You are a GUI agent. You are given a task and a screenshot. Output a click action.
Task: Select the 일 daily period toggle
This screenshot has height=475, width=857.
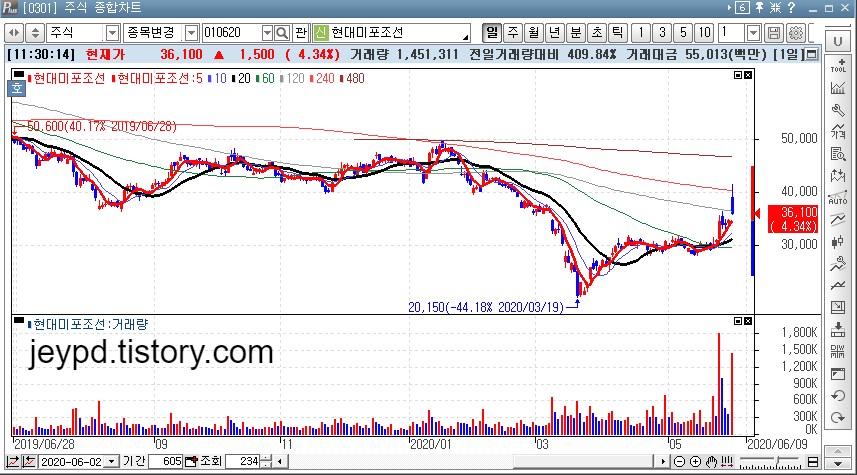click(492, 33)
